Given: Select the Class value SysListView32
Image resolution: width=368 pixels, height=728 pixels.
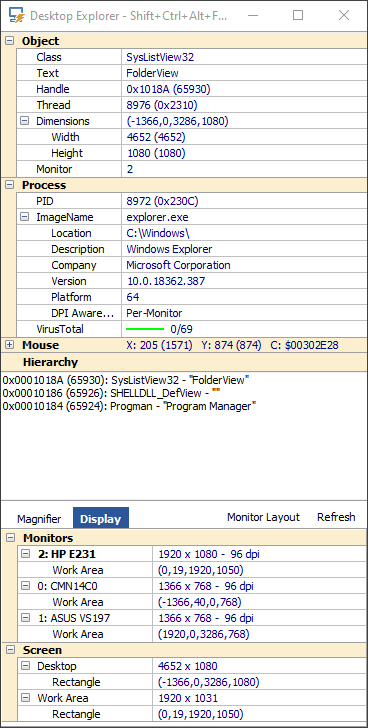Looking at the screenshot, I should click(160, 57).
